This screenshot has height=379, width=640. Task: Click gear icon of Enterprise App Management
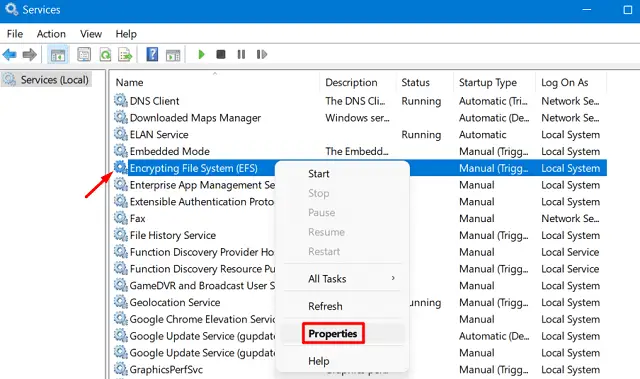[121, 184]
